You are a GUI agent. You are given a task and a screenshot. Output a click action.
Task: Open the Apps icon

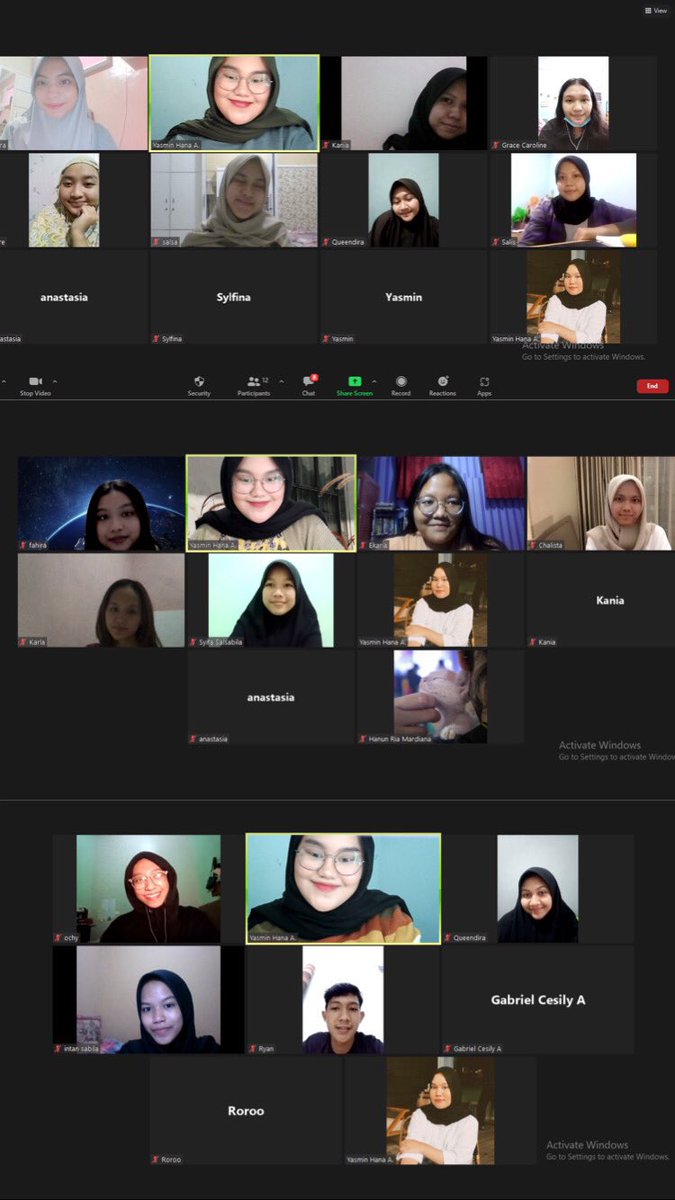[484, 381]
